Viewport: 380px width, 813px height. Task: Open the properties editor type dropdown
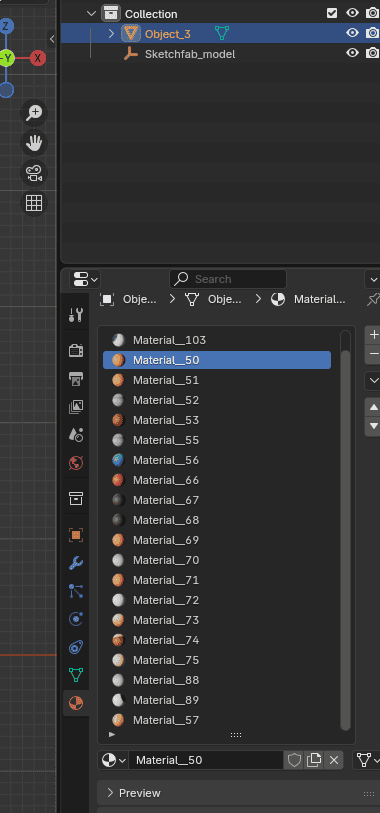(85, 279)
